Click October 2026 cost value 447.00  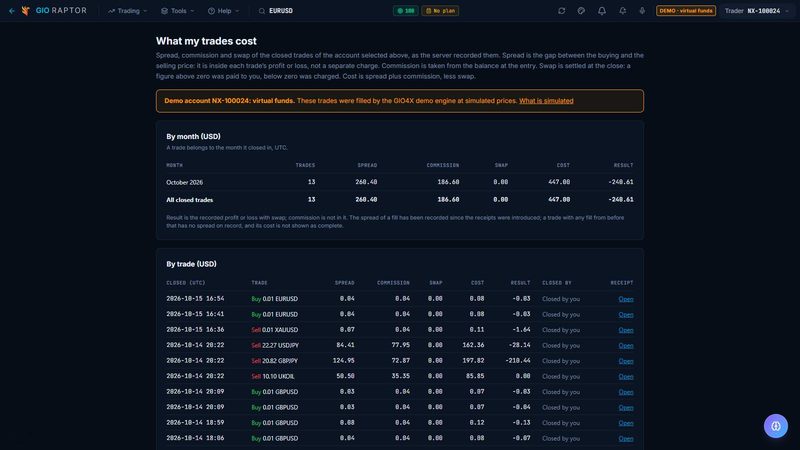tap(559, 182)
